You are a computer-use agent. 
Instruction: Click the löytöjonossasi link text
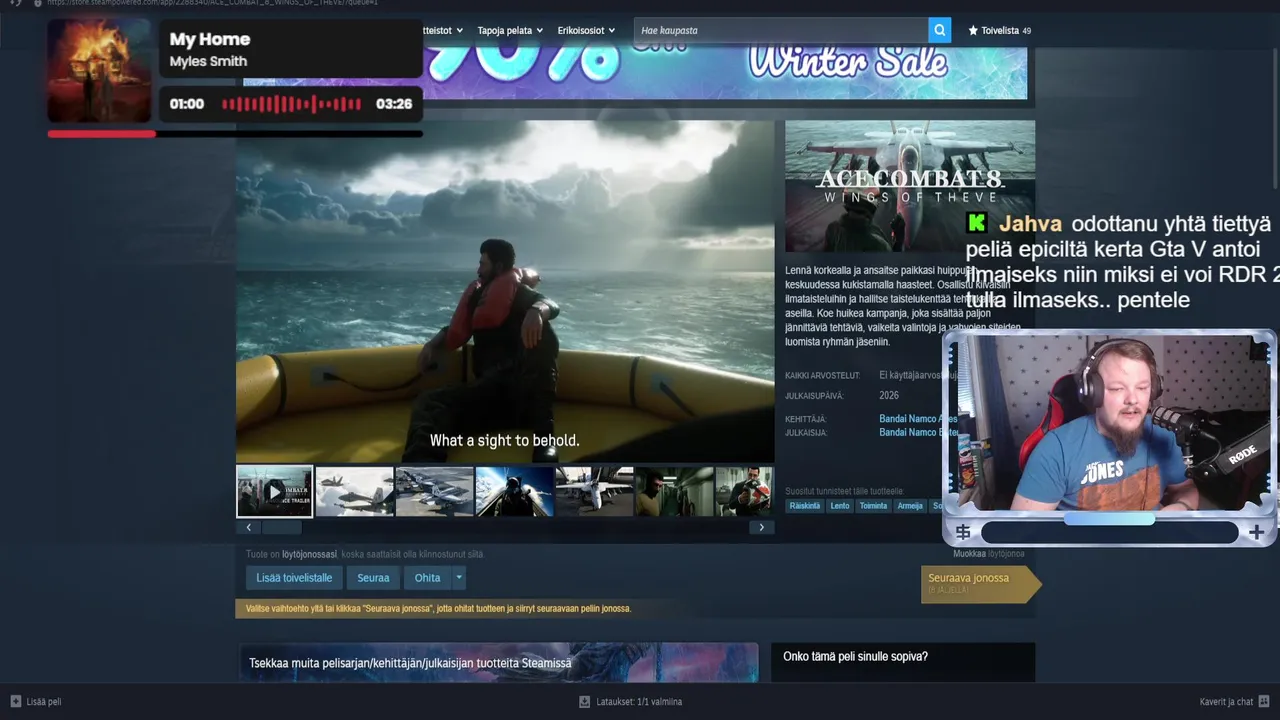click(x=309, y=554)
